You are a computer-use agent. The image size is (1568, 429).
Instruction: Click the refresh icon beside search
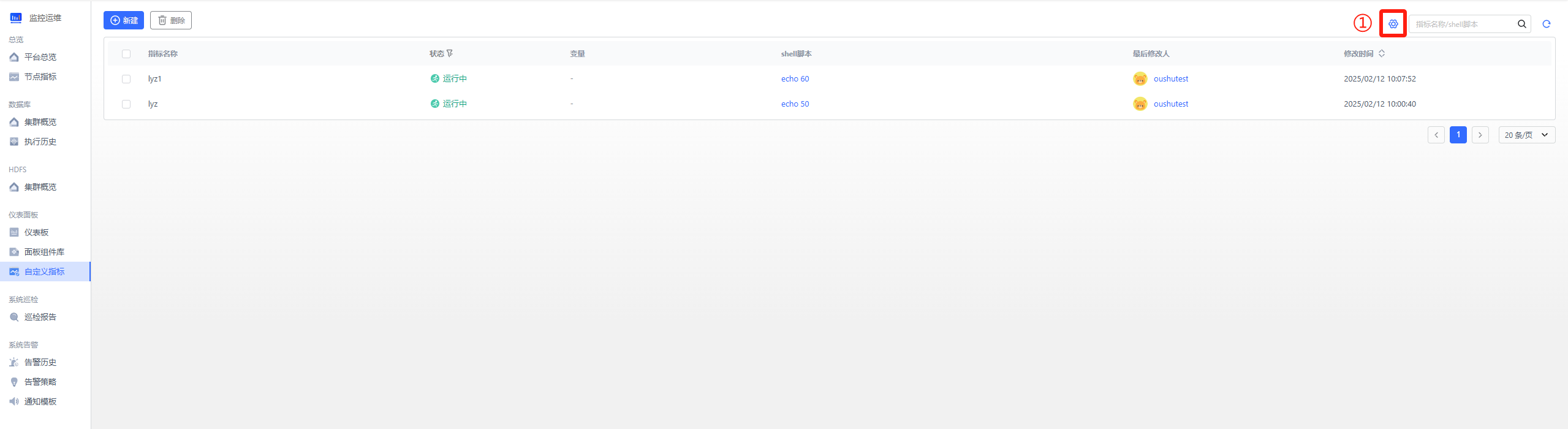(x=1546, y=24)
